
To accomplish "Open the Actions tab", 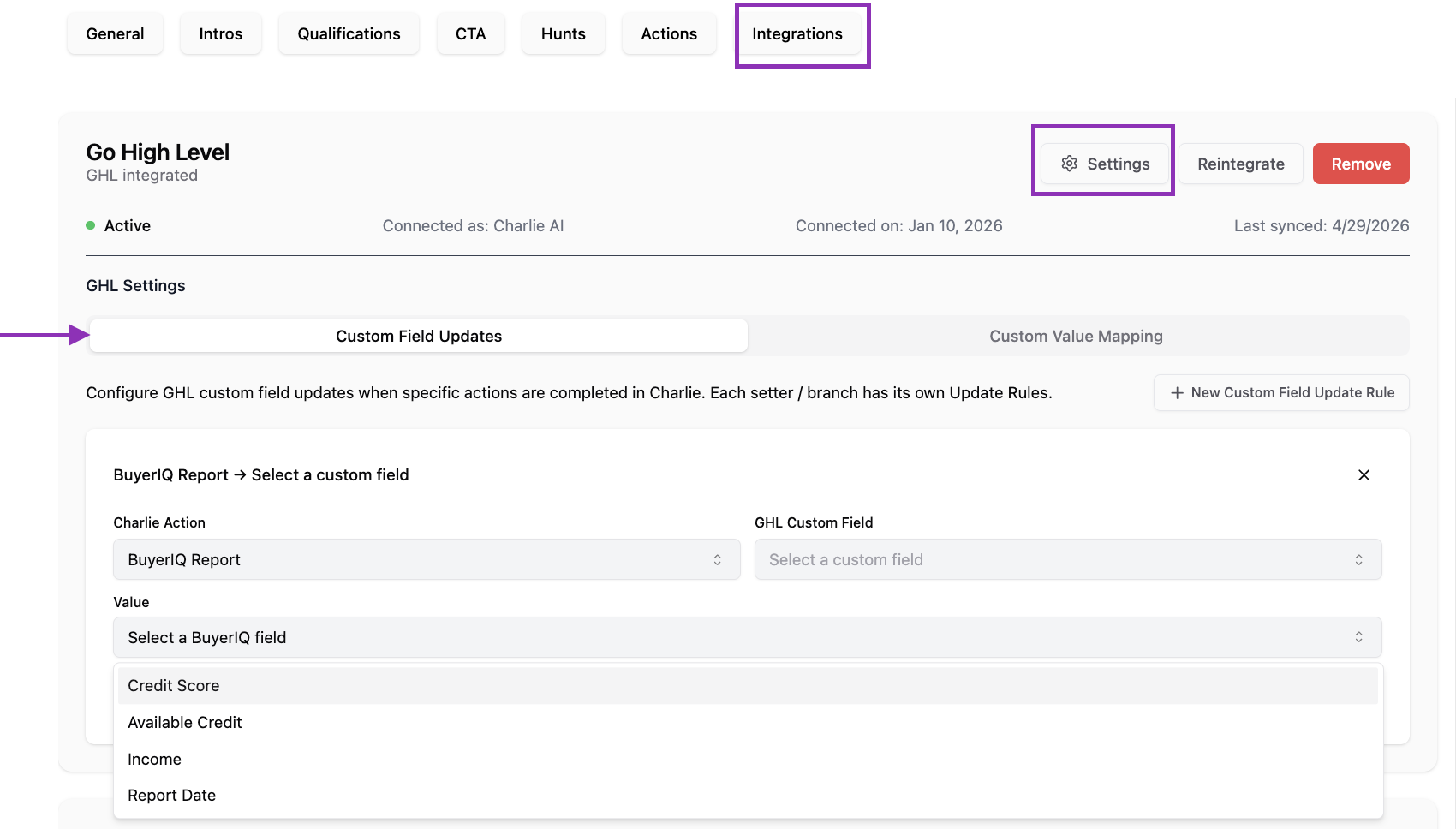I will 669,34.
